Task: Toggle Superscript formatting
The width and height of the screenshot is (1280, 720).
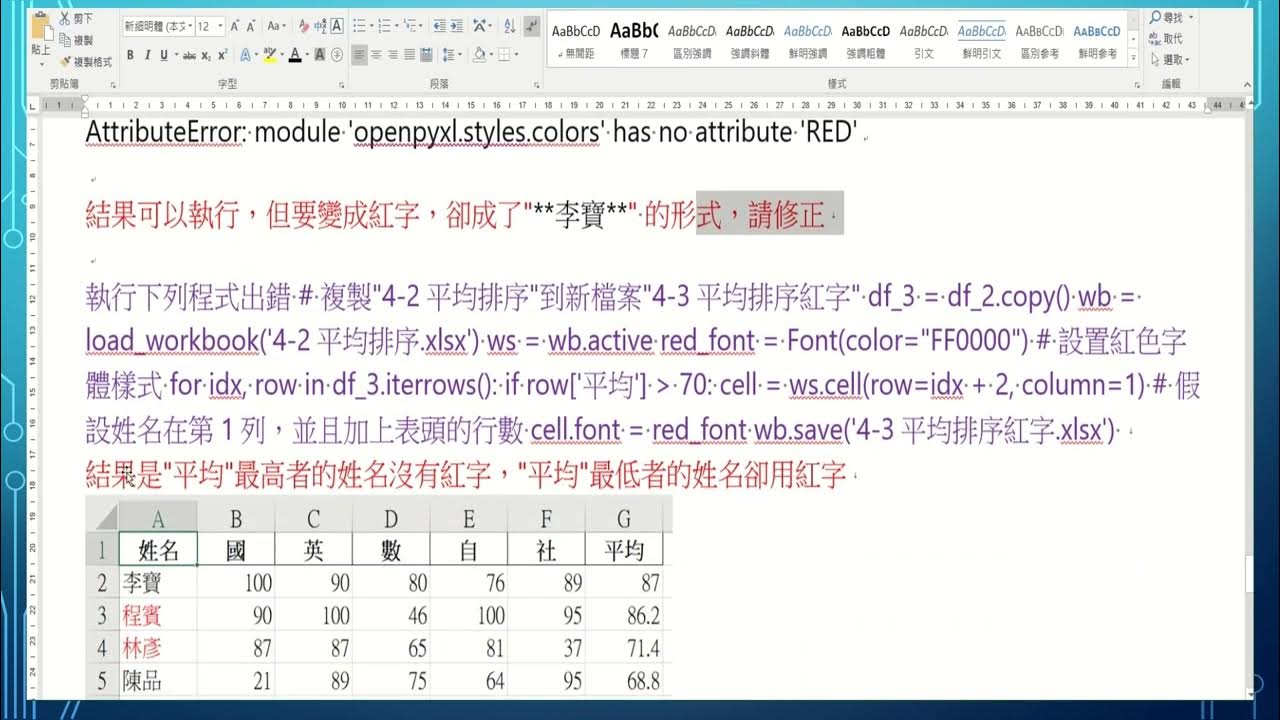Action: (222, 55)
